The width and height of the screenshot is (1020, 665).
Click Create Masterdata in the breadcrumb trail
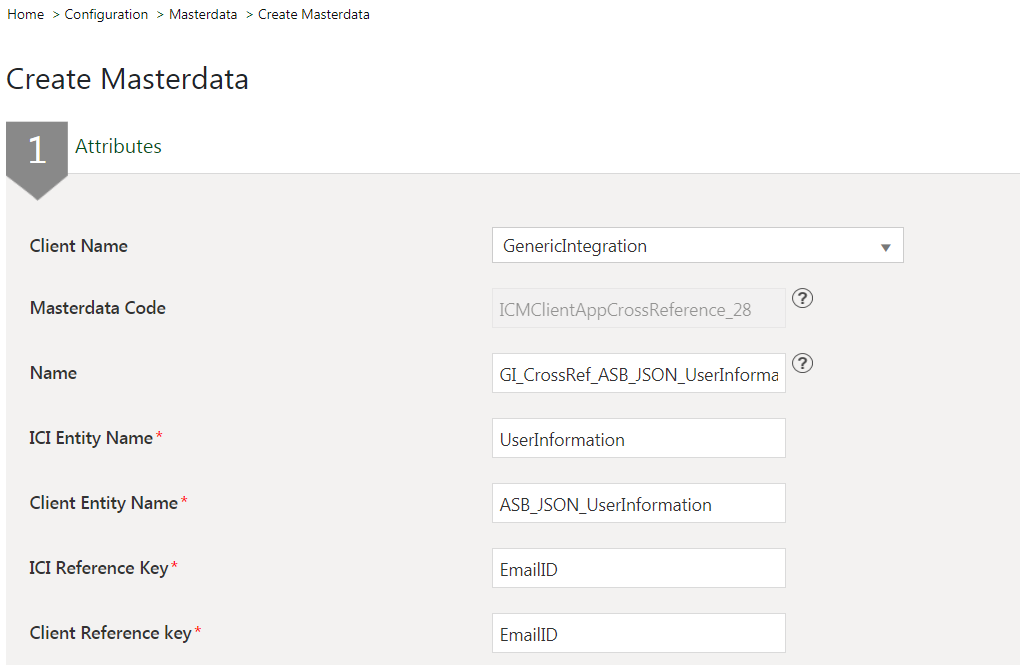314,15
